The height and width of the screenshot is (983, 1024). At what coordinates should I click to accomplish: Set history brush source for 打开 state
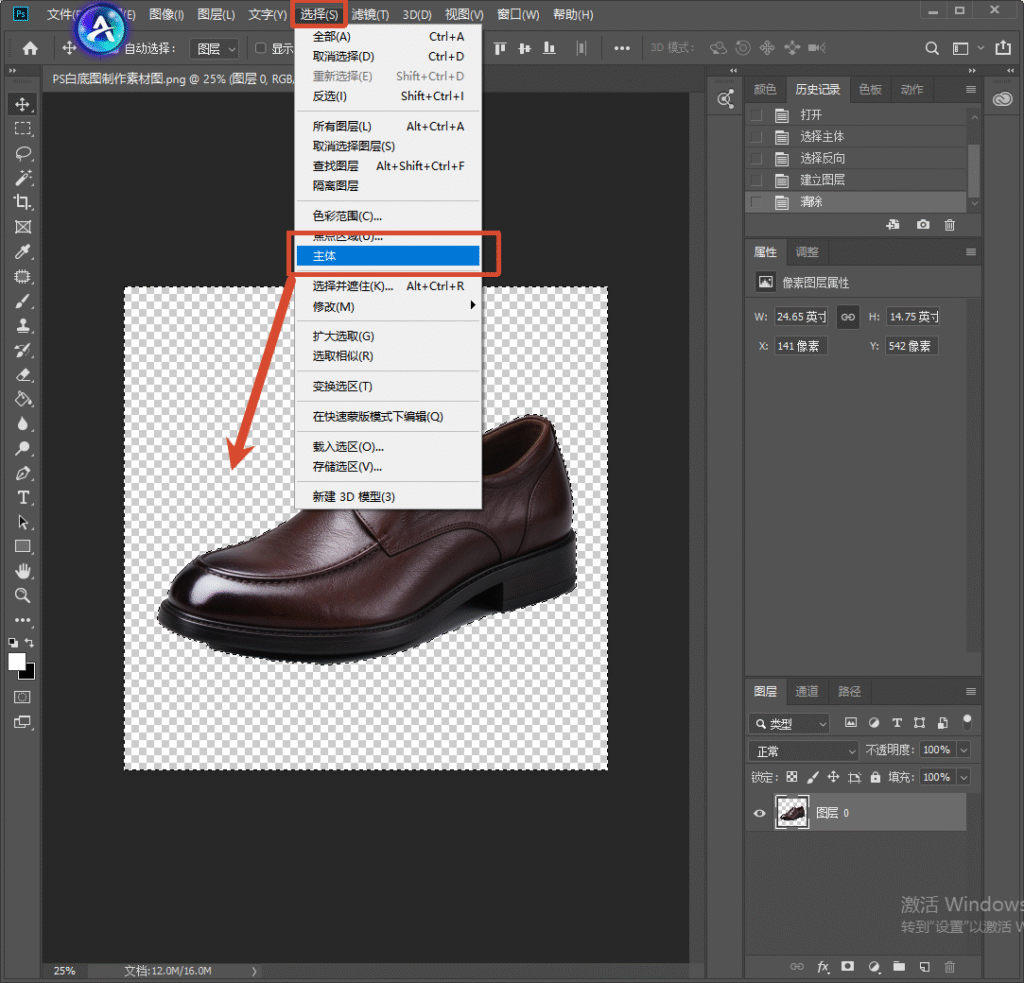point(756,116)
